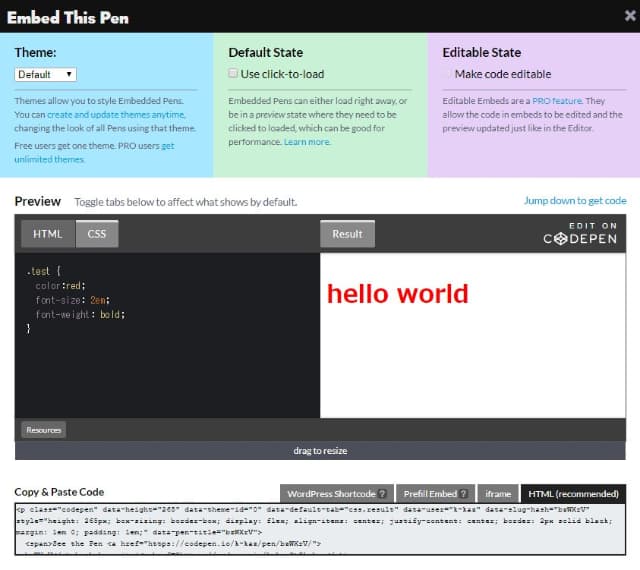Open the Resources button in embed preview
The width and height of the screenshot is (640, 570).
point(43,430)
